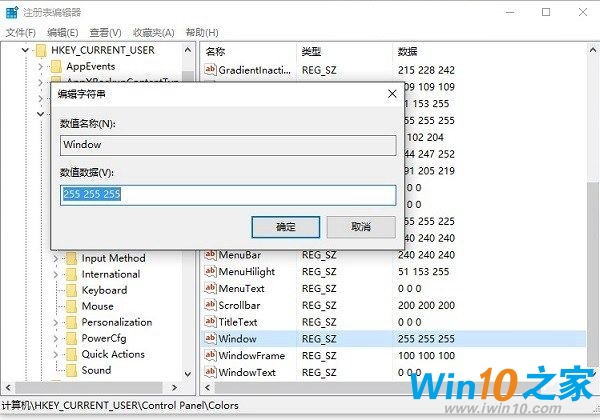Image resolution: width=600 pixels, height=420 pixels.
Task: Click tree pane scroll right arrow
Action: 174,387
